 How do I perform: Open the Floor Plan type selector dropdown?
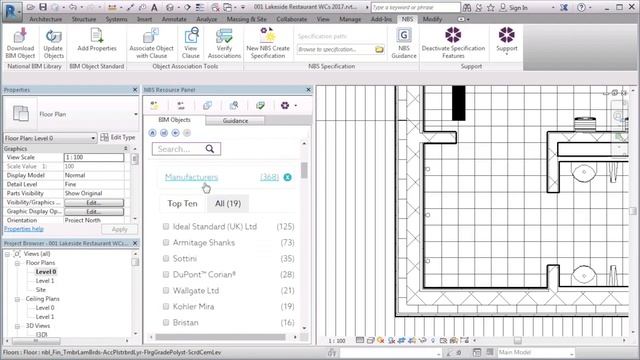pyautogui.click(x=136, y=114)
